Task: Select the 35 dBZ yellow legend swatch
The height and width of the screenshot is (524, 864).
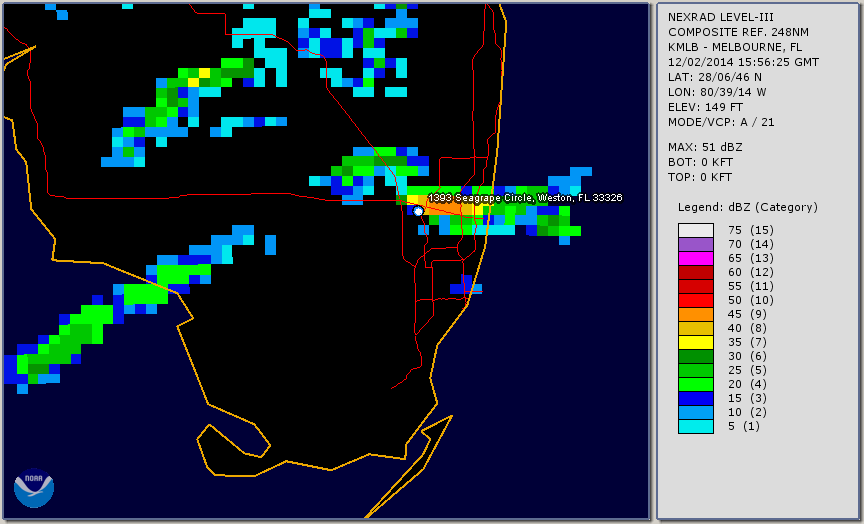Action: coord(696,342)
